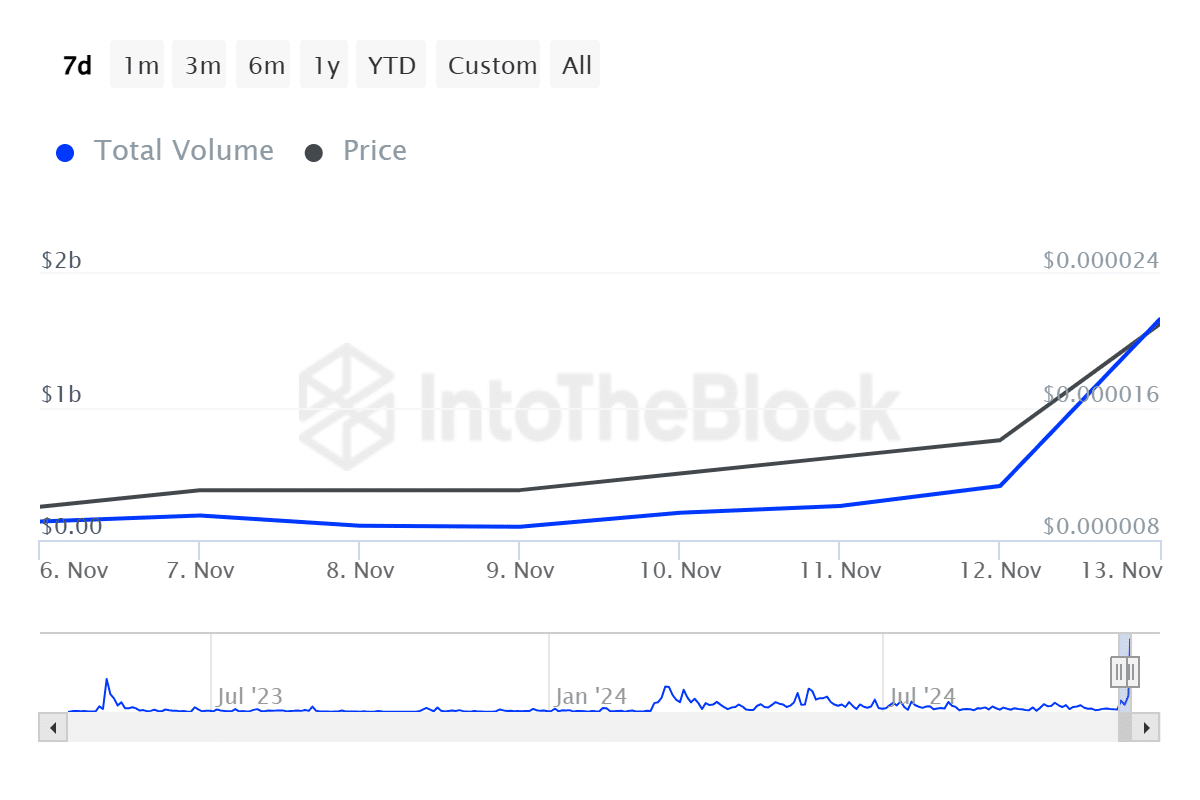1200x800 pixels.
Task: Open the Custom date range option
Action: pos(489,64)
